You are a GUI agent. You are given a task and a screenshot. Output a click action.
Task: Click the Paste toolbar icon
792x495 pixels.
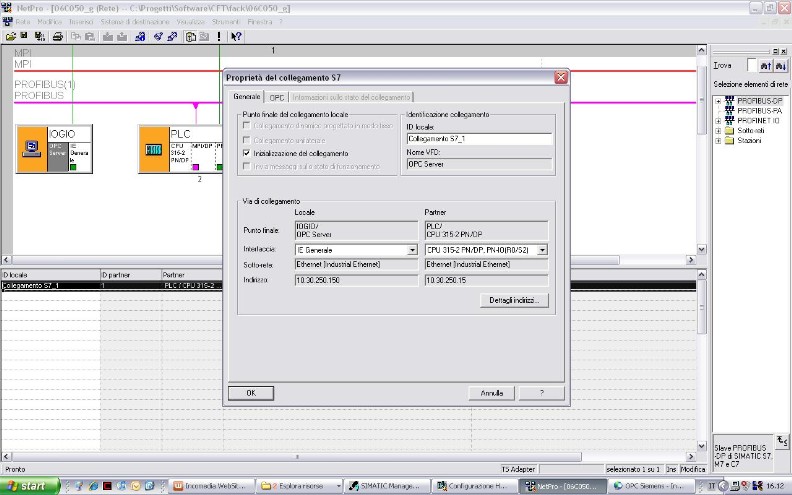pos(90,36)
